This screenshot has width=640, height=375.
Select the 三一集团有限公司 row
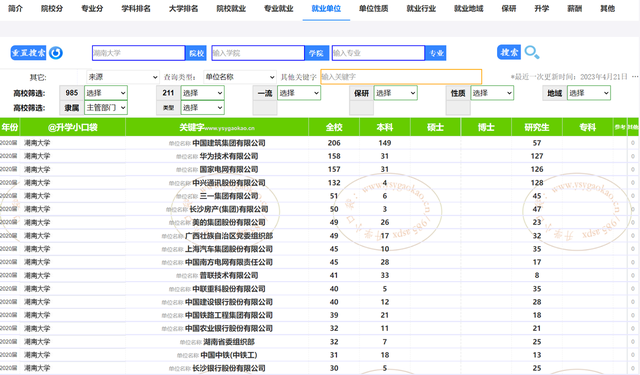pyautogui.click(x=320, y=196)
